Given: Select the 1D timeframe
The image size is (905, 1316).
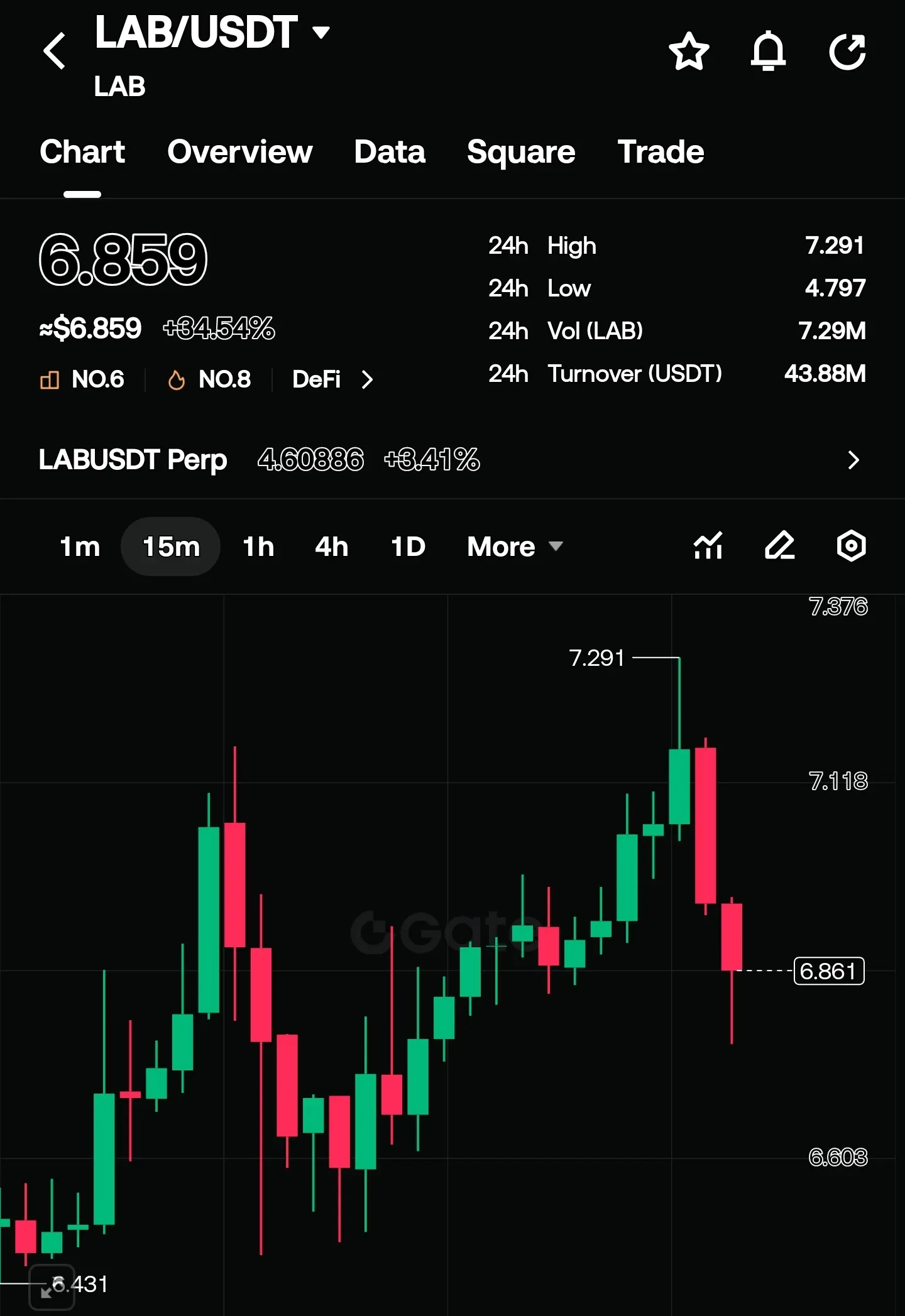Looking at the screenshot, I should tap(408, 547).
